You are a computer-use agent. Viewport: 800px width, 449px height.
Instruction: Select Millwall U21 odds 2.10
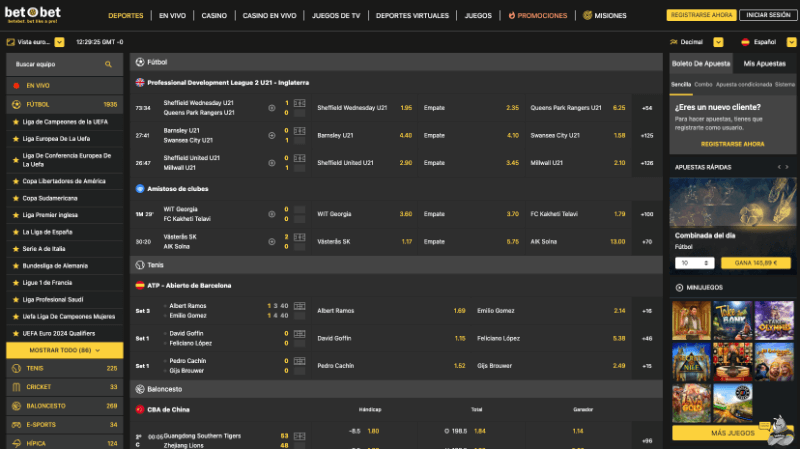click(578, 163)
